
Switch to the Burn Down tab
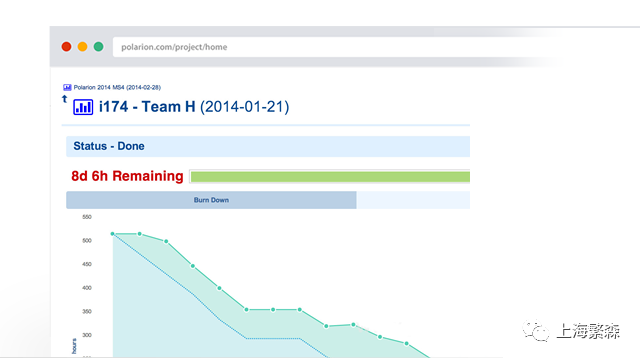(211, 200)
